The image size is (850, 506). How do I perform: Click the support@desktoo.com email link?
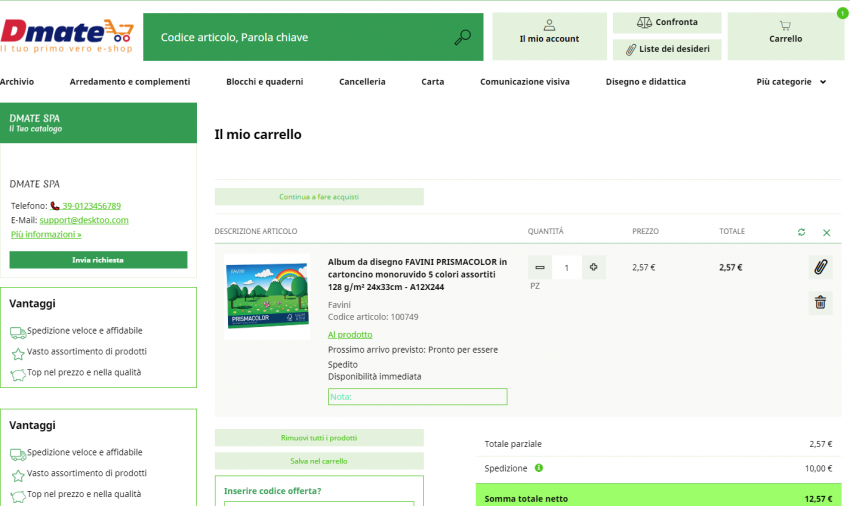pyautogui.click(x=84, y=220)
